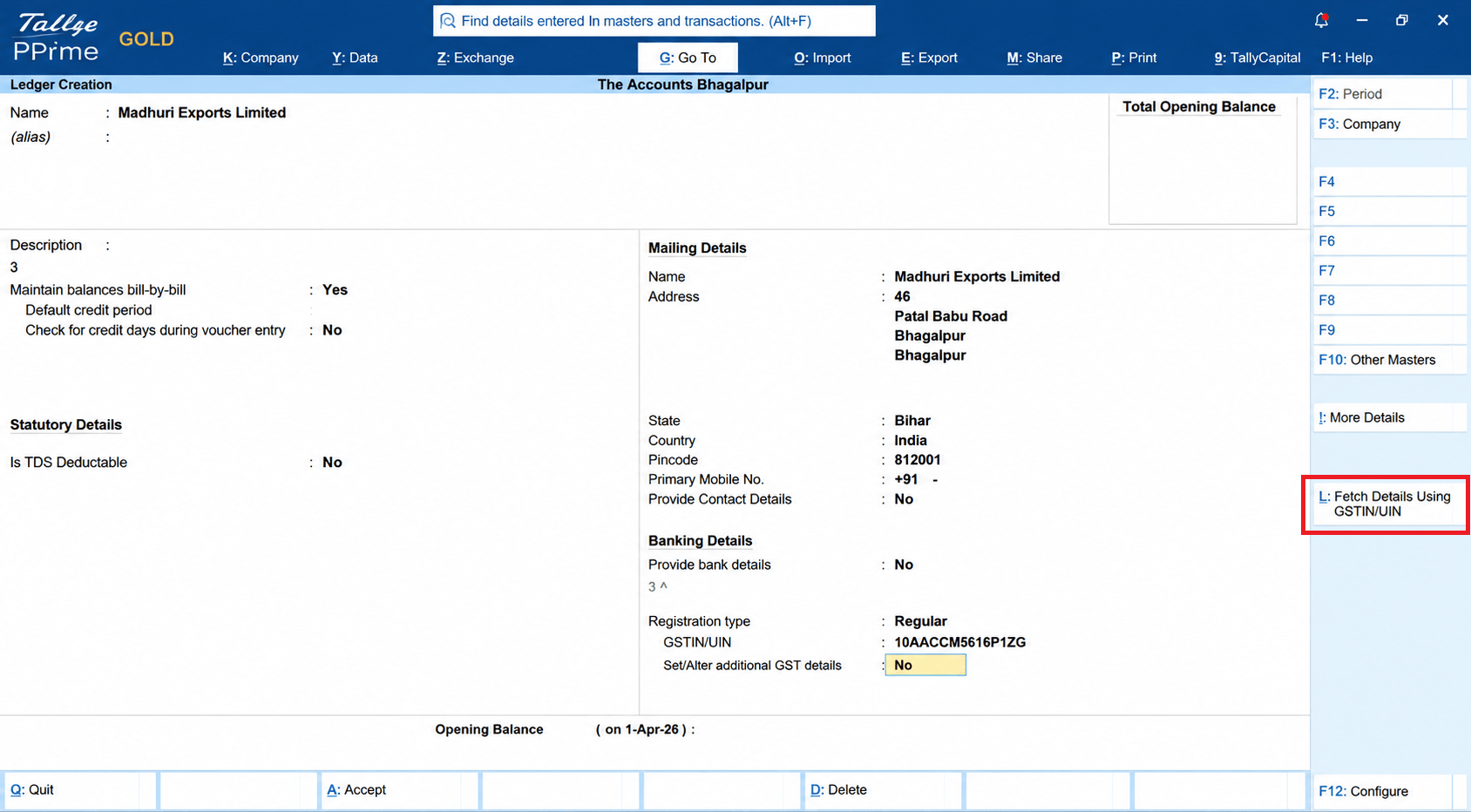Click the Banking Details heading
Viewport: 1471px width, 812px height.
[700, 541]
